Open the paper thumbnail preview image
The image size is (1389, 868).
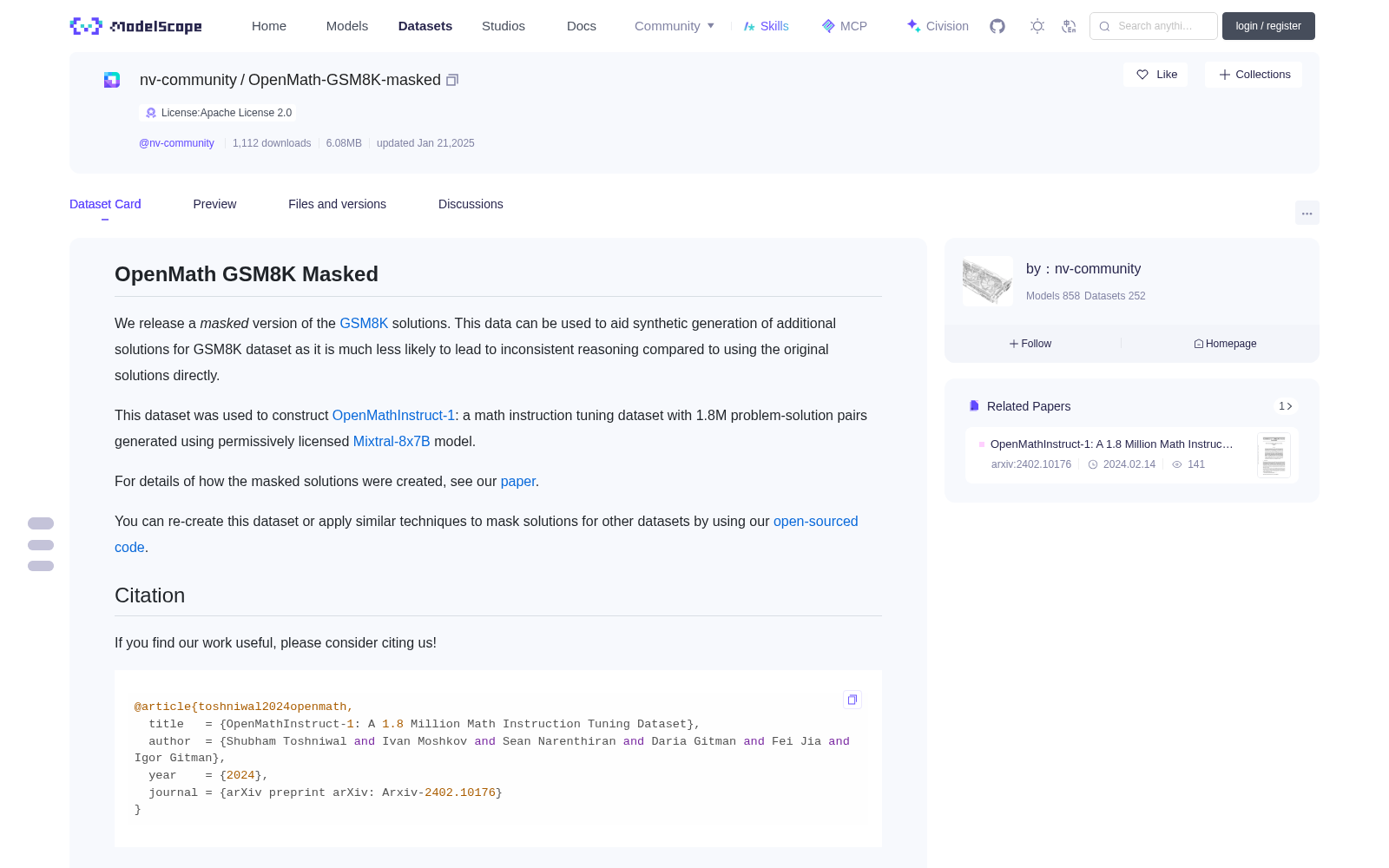1274,455
